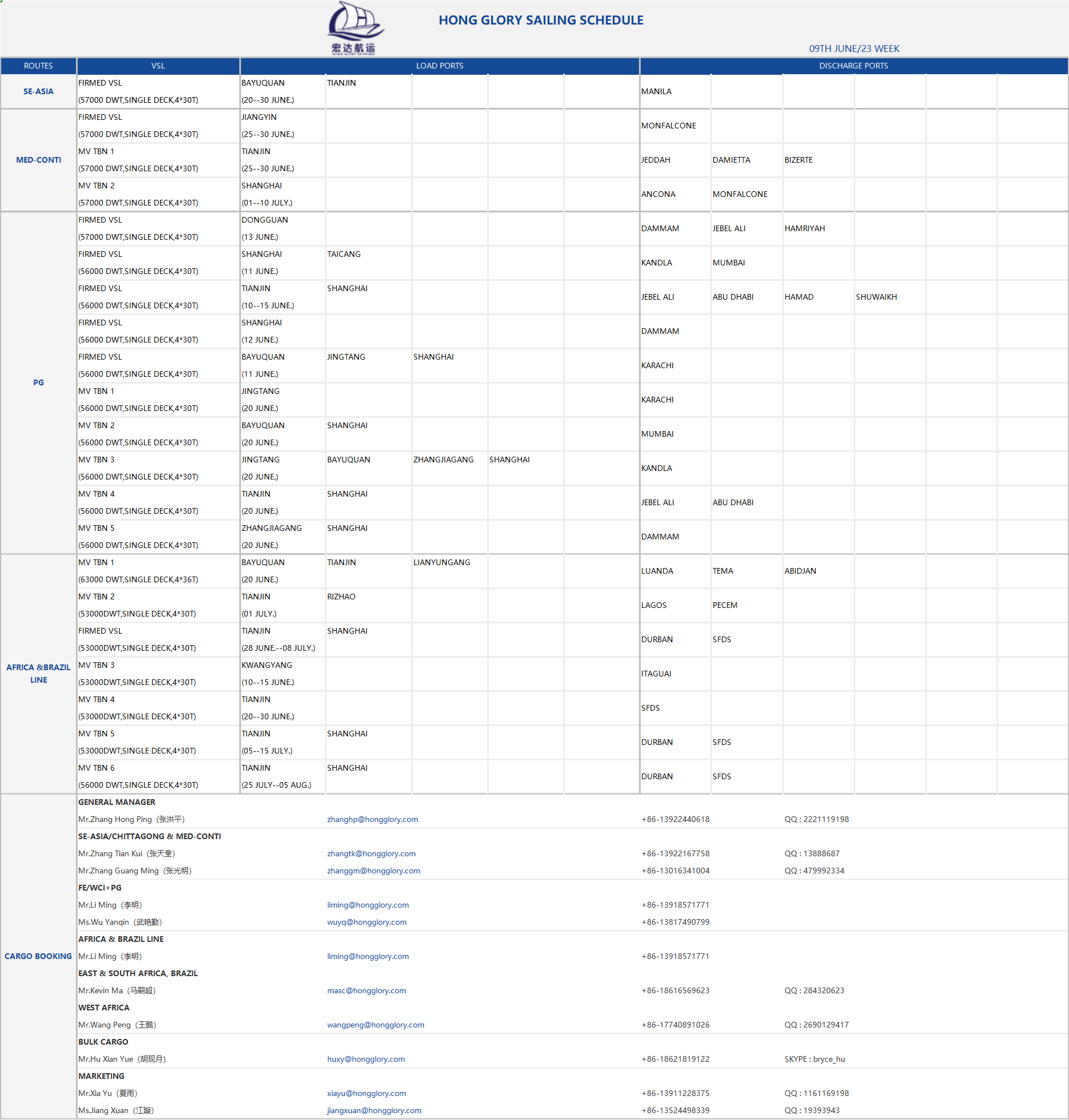Select the LAGOS discharge port cell
Image resolution: width=1069 pixels, height=1120 pixels.
tap(676, 605)
